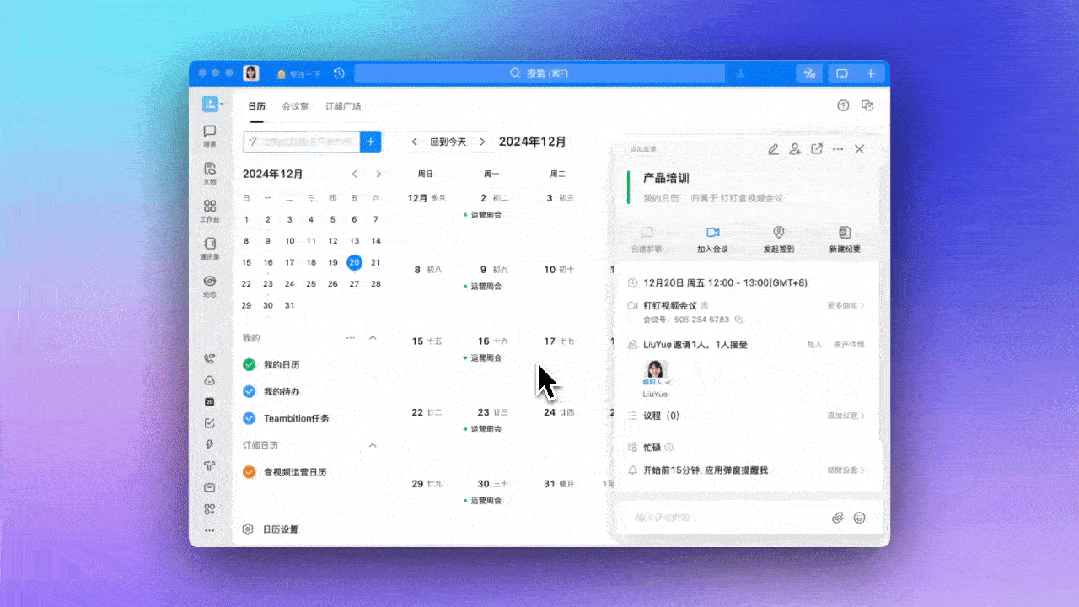Image resolution: width=1079 pixels, height=607 pixels.
Task: Toggle the orange subscribed calendar checkbox
Action: pos(249,472)
